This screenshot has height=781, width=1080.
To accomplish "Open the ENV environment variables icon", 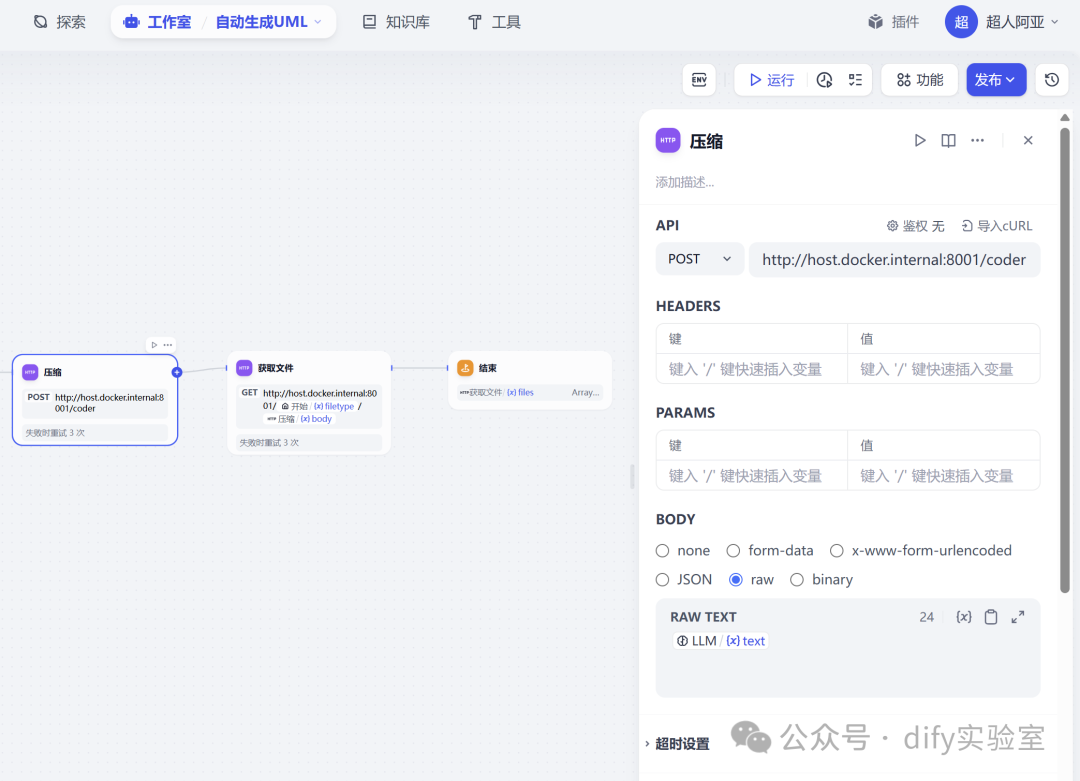I will [699, 80].
